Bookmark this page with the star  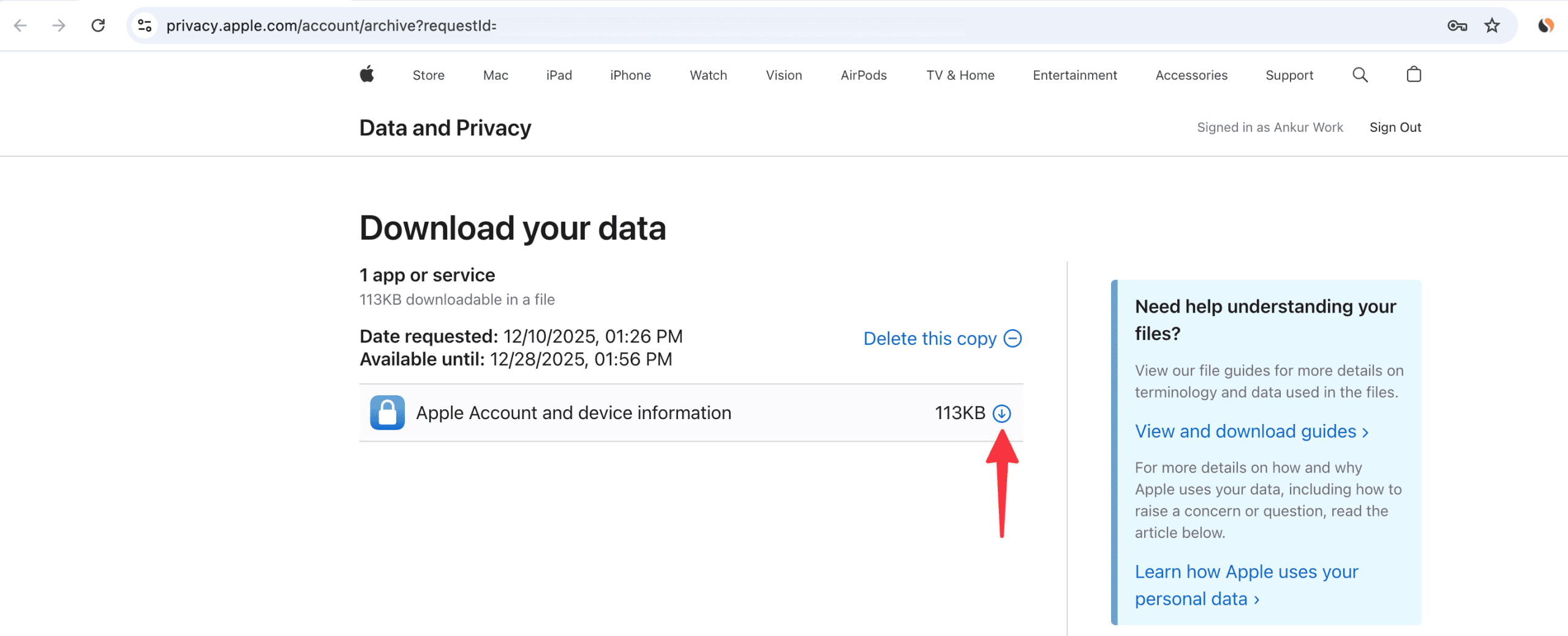pyautogui.click(x=1492, y=26)
